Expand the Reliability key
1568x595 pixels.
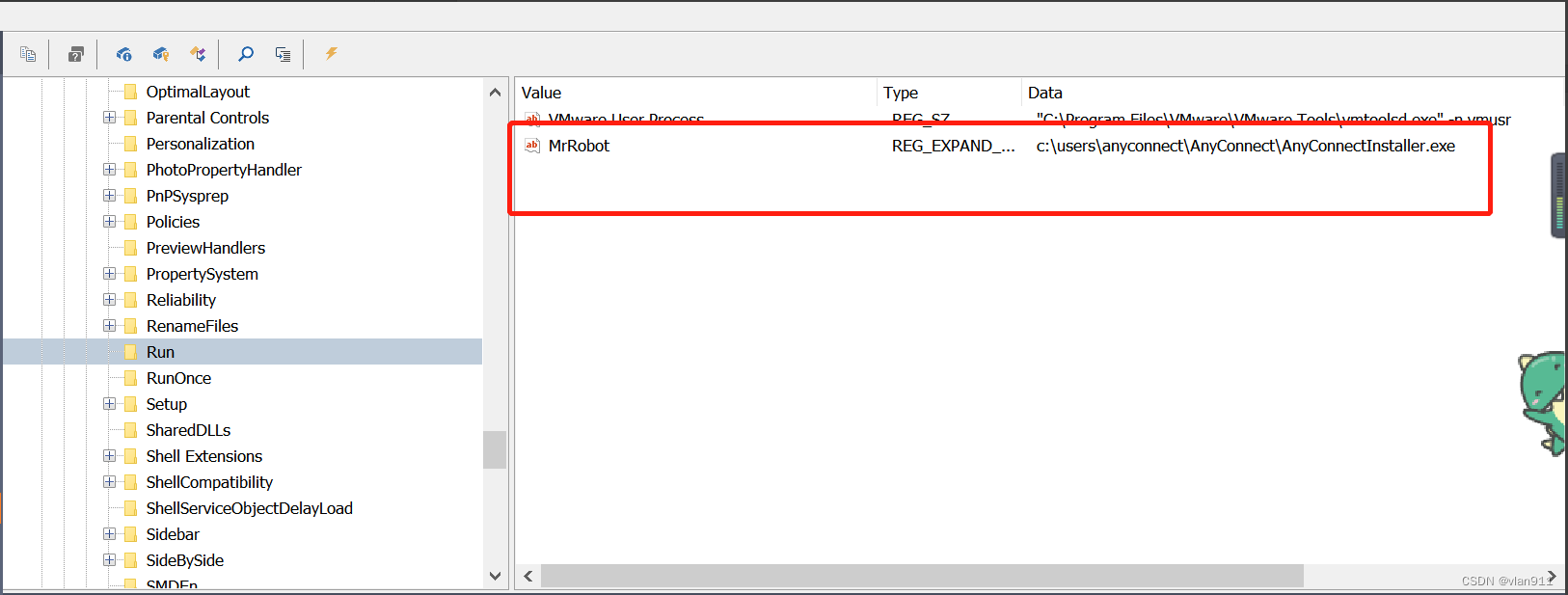pyautogui.click(x=109, y=300)
